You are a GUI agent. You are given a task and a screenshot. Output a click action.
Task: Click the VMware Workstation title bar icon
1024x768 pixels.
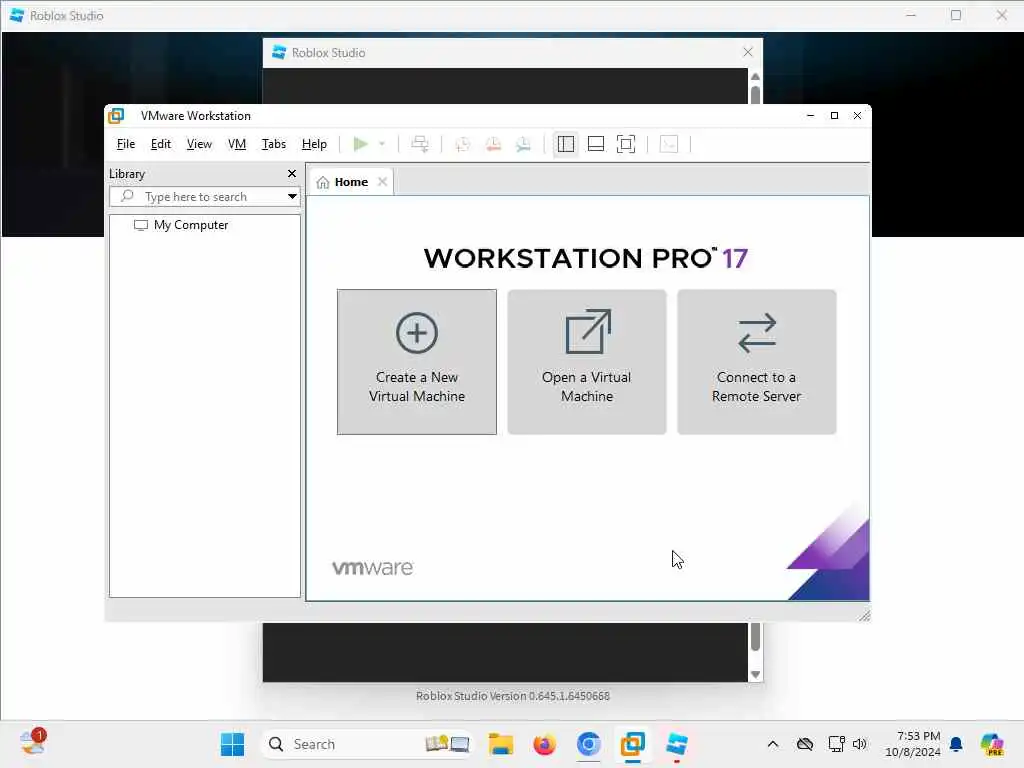tap(116, 116)
